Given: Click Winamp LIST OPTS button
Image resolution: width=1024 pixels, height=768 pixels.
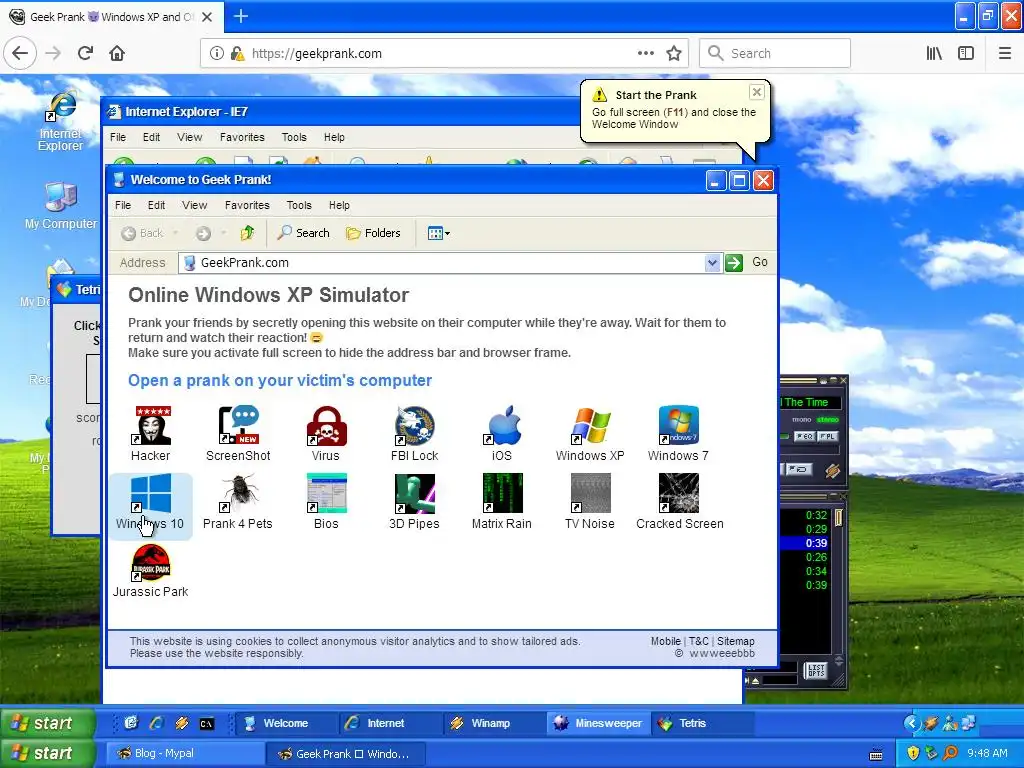Looking at the screenshot, I should coord(816,670).
